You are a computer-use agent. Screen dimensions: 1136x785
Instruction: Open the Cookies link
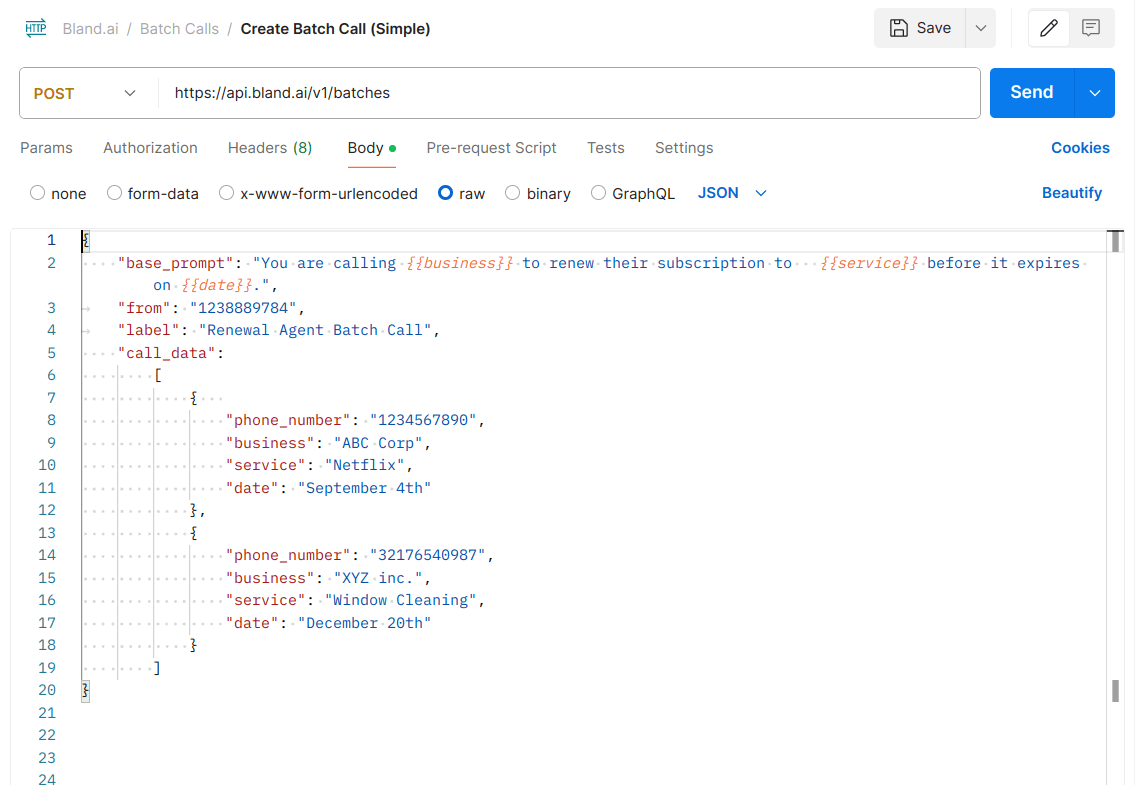[x=1080, y=148]
